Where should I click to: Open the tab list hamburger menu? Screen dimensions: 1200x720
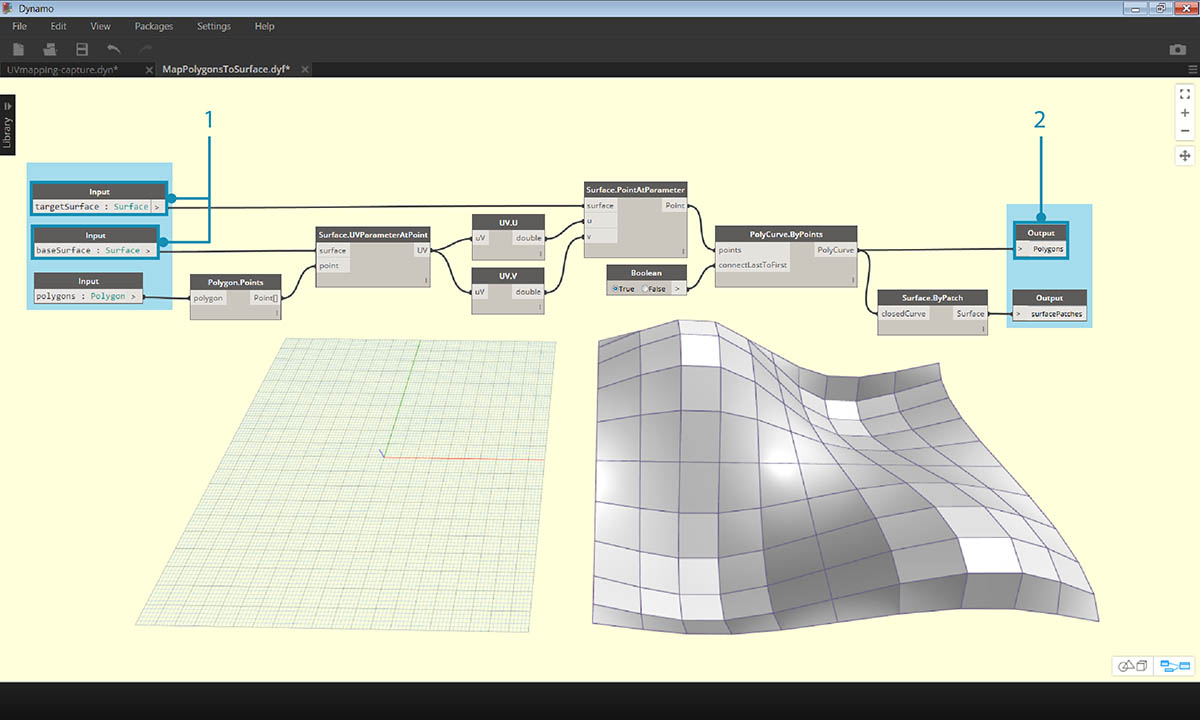[1192, 69]
